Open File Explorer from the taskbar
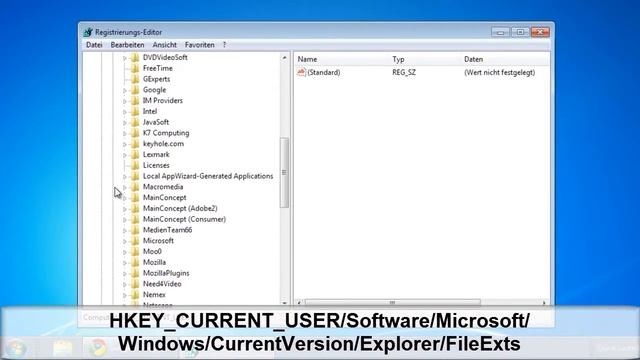Screen dimensions: 640x360 click(62, 348)
